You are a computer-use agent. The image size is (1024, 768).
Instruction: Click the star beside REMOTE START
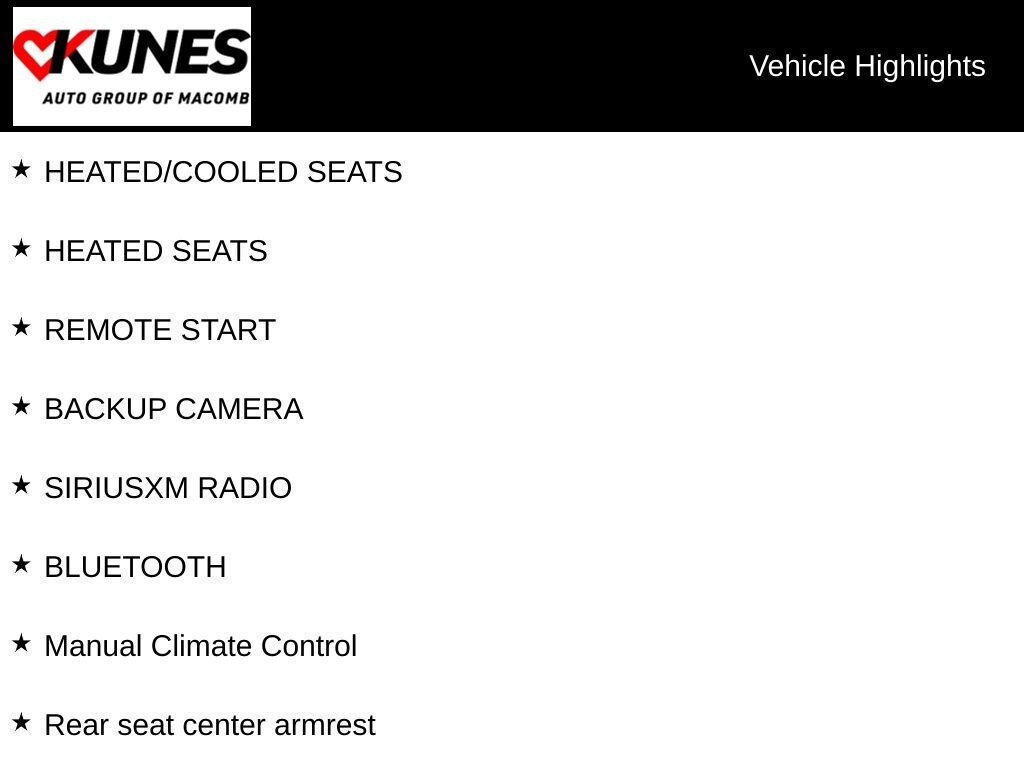21,327
